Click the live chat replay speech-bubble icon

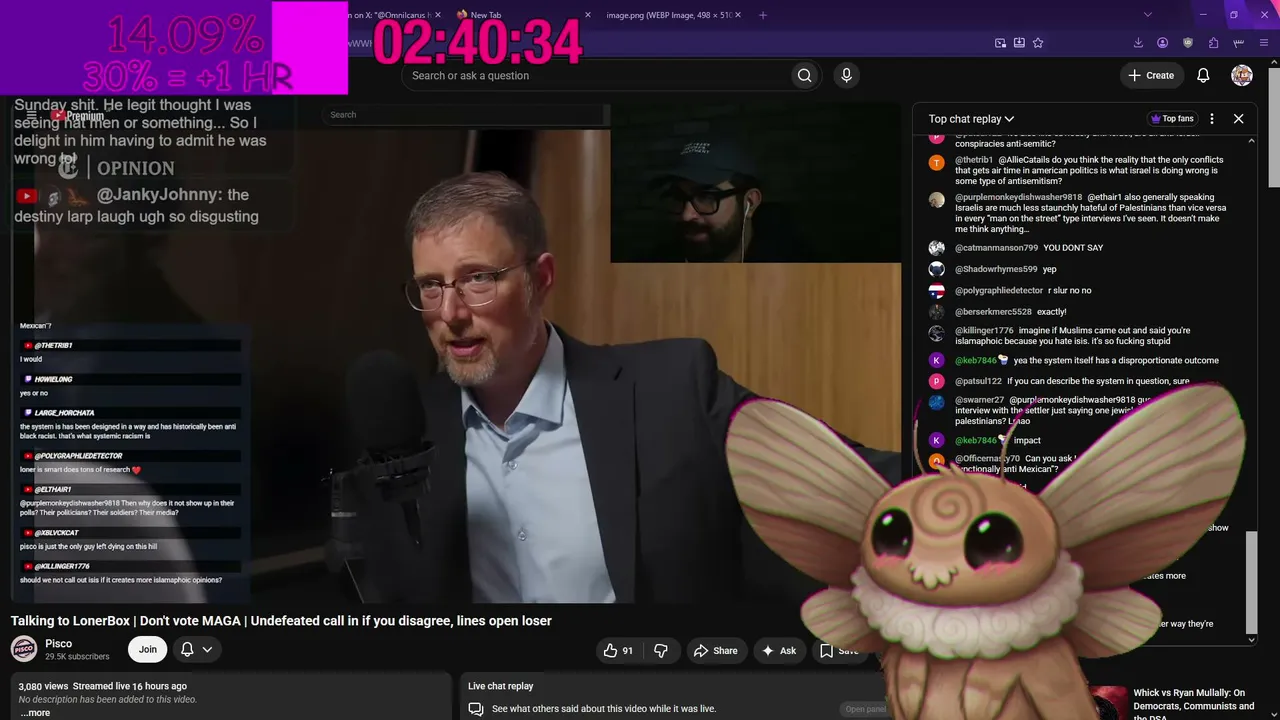point(476,709)
